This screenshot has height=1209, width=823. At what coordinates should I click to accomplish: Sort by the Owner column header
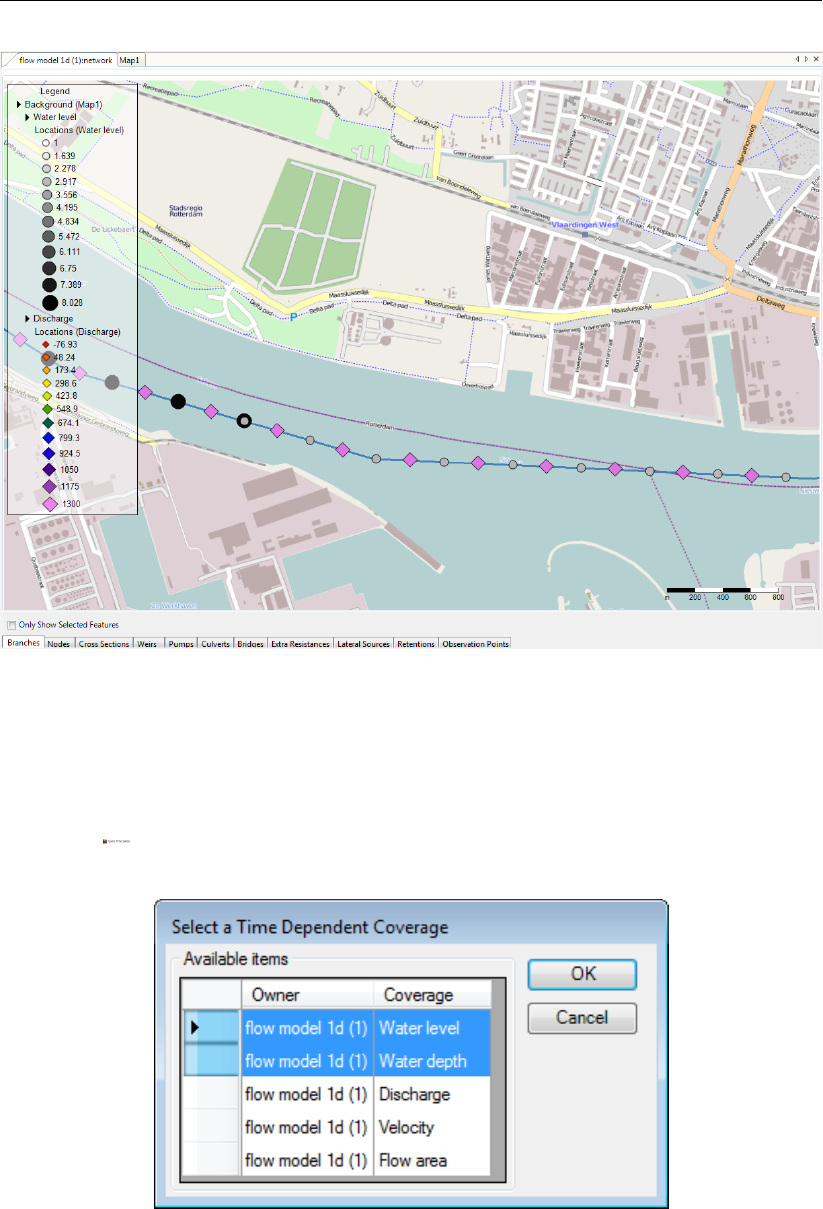(307, 995)
